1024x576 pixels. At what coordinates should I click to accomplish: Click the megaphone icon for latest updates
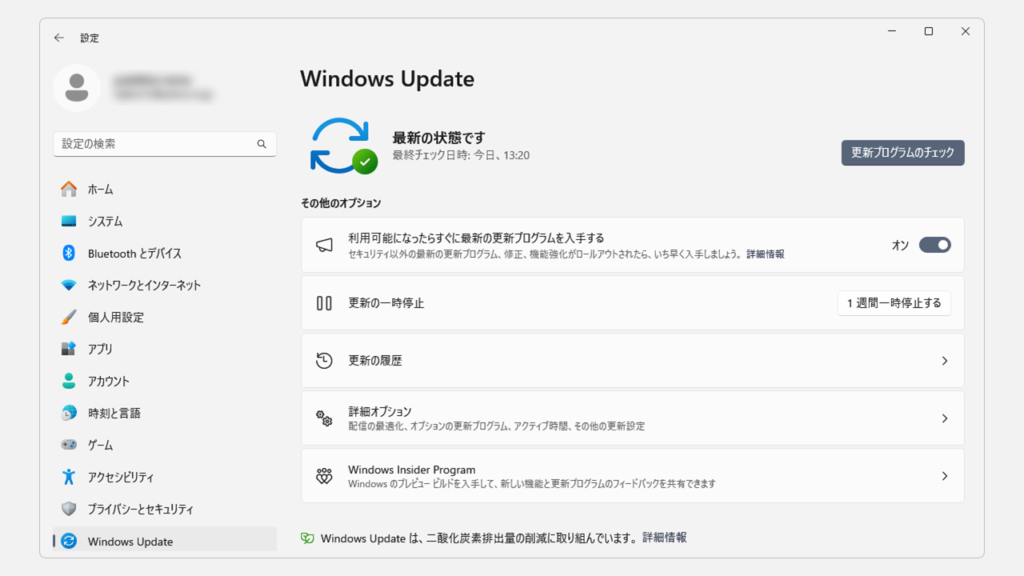(x=324, y=245)
